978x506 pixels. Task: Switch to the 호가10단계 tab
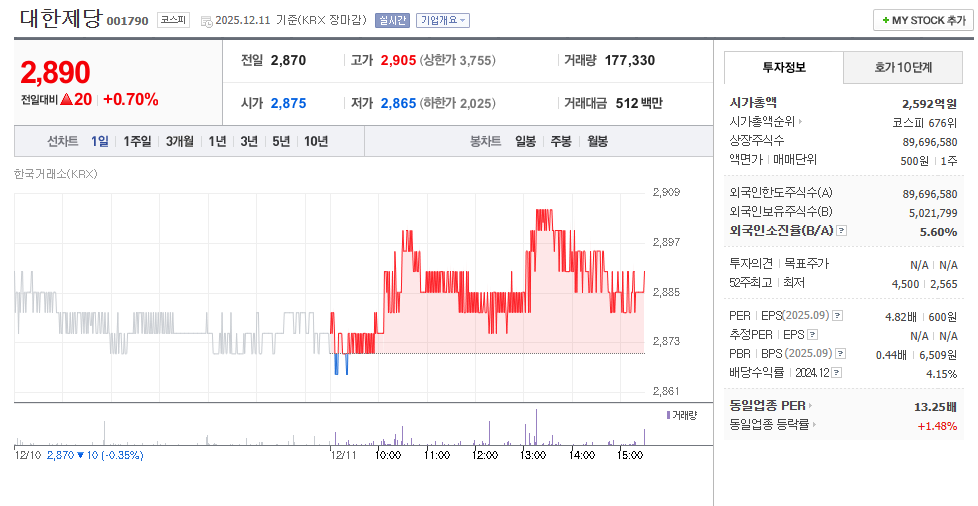(x=903, y=67)
